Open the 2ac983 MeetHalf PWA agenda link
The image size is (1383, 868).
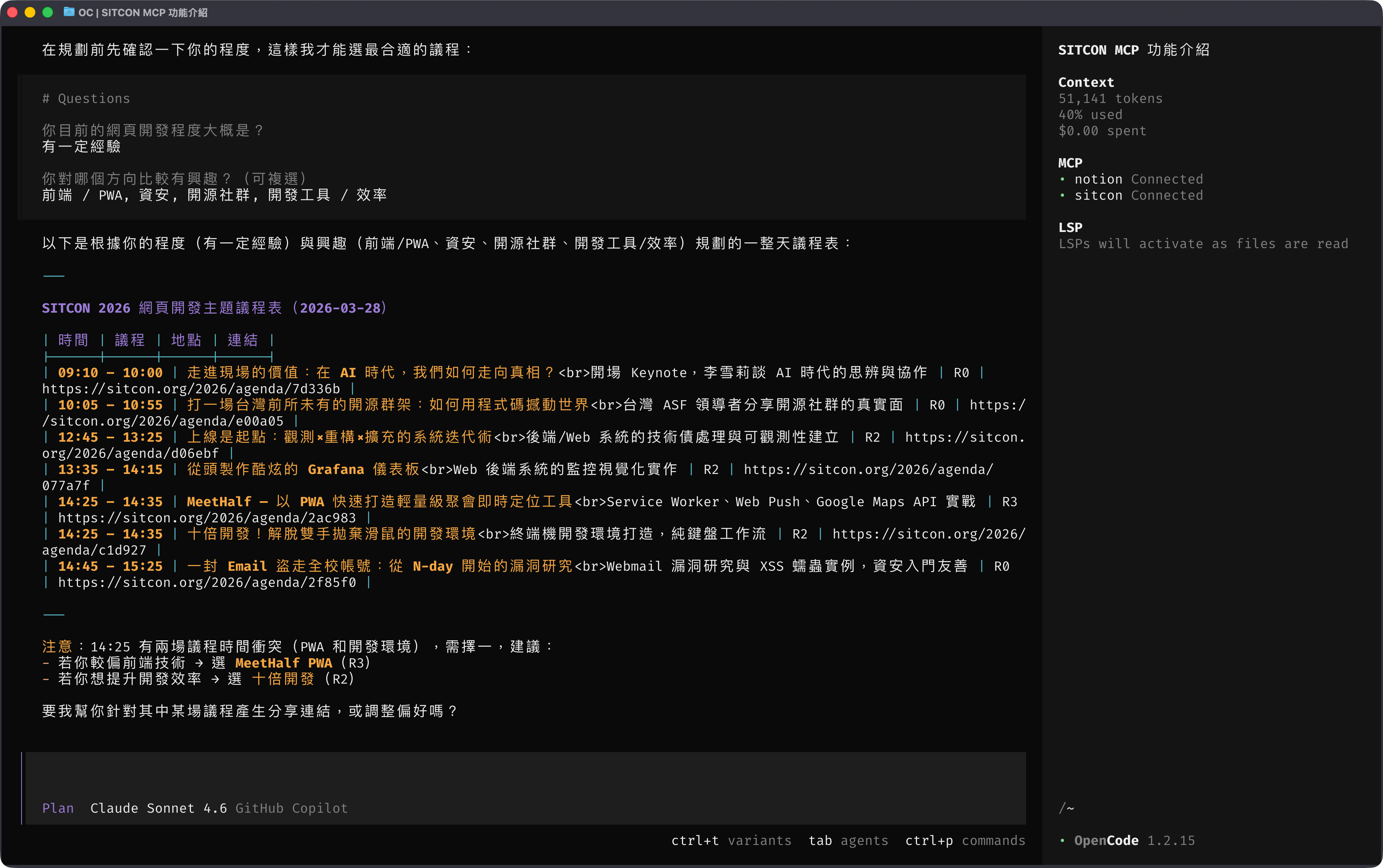point(207,518)
